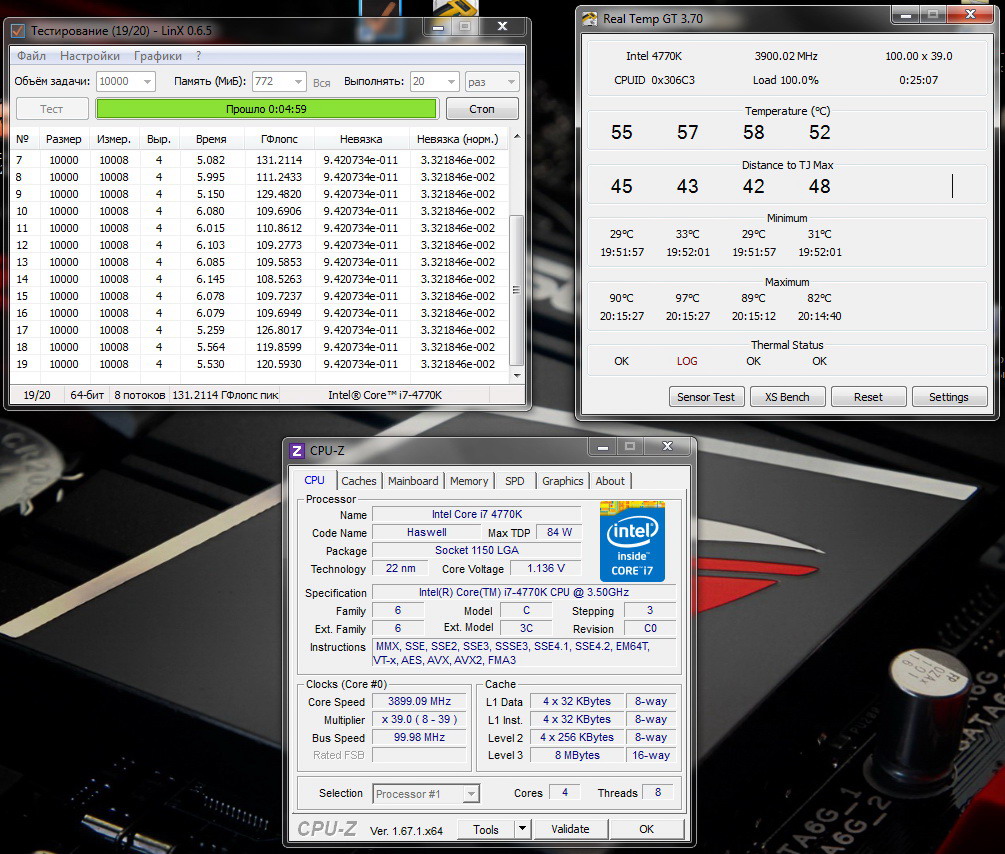This screenshot has height=854, width=1005.
Task: Click the 97°C maximum temperature value
Action: click(688, 298)
